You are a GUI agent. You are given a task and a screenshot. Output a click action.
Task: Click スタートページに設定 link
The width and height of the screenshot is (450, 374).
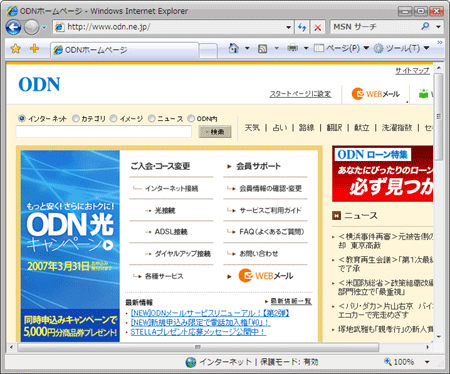pyautogui.click(x=300, y=94)
